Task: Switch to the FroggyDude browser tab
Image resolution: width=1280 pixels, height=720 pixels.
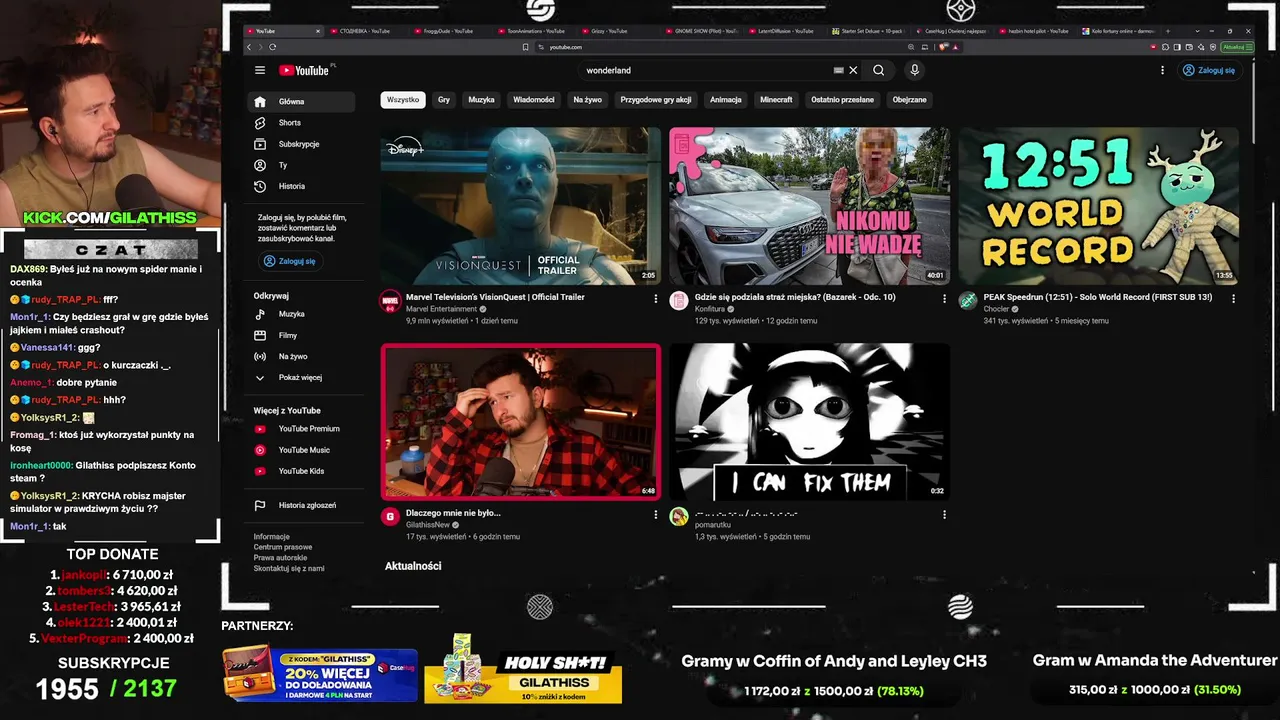Action: coord(449,31)
